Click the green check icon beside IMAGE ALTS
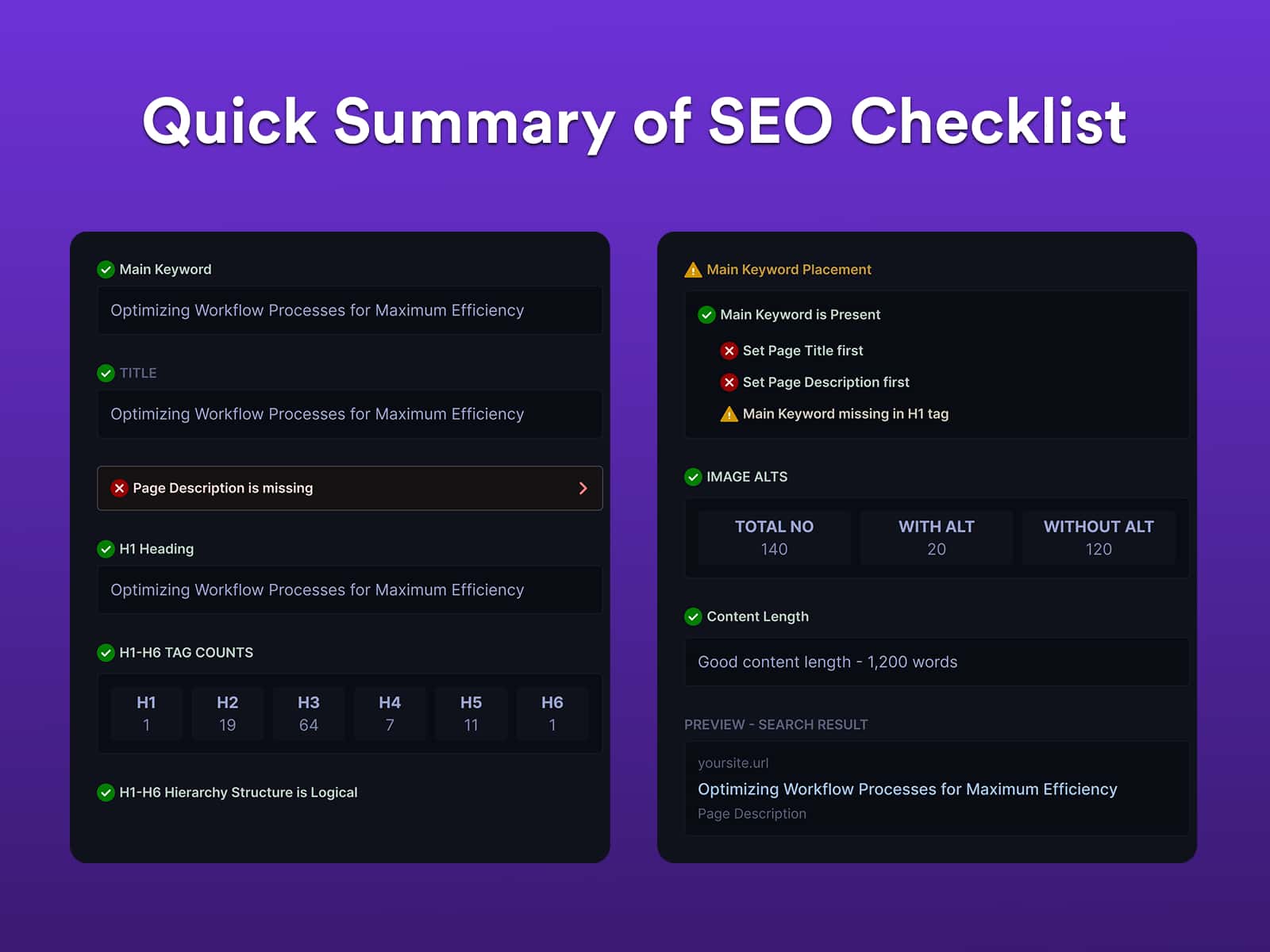The height and width of the screenshot is (952, 1270). [693, 477]
